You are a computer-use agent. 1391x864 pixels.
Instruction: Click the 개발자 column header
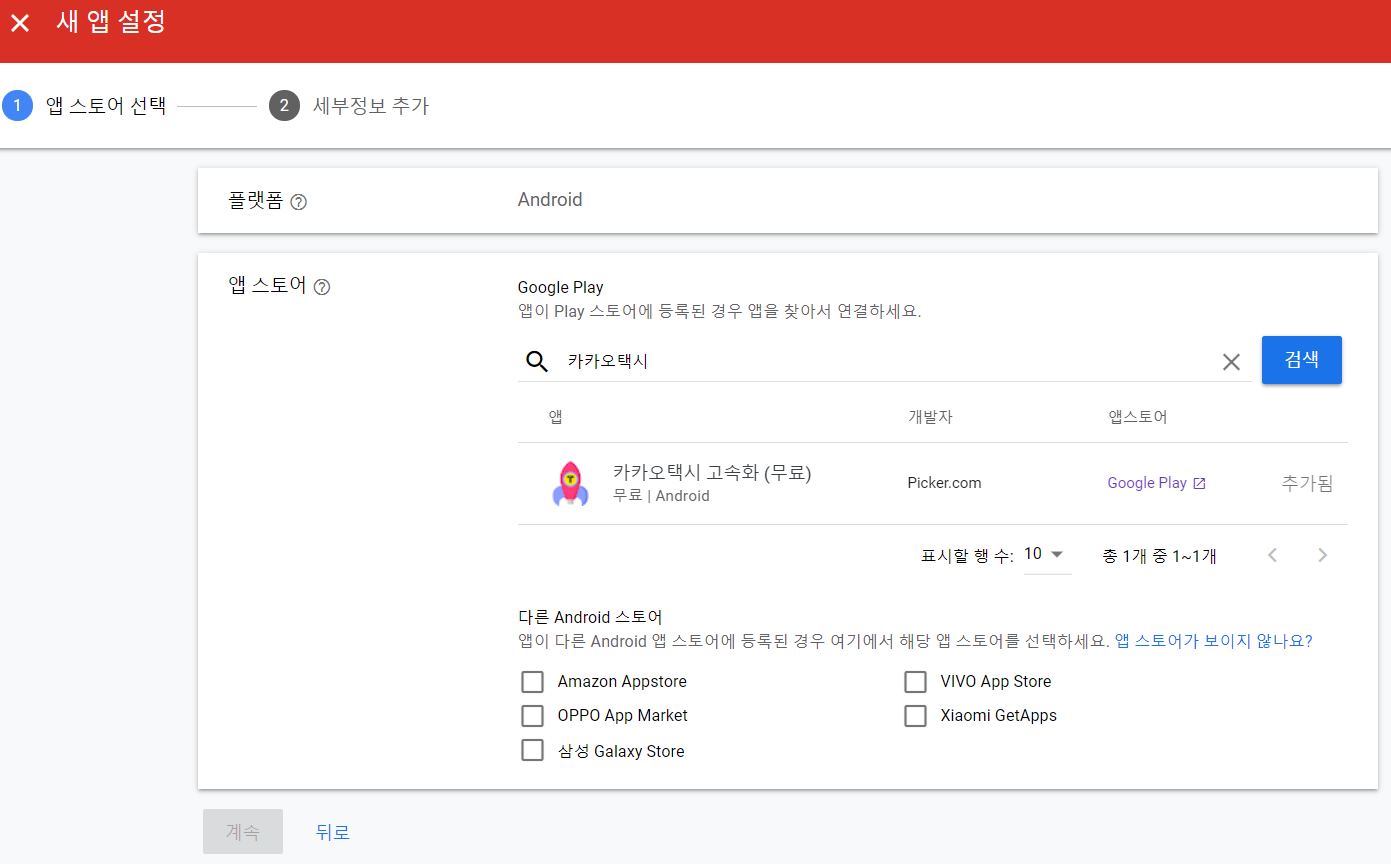[x=930, y=417]
